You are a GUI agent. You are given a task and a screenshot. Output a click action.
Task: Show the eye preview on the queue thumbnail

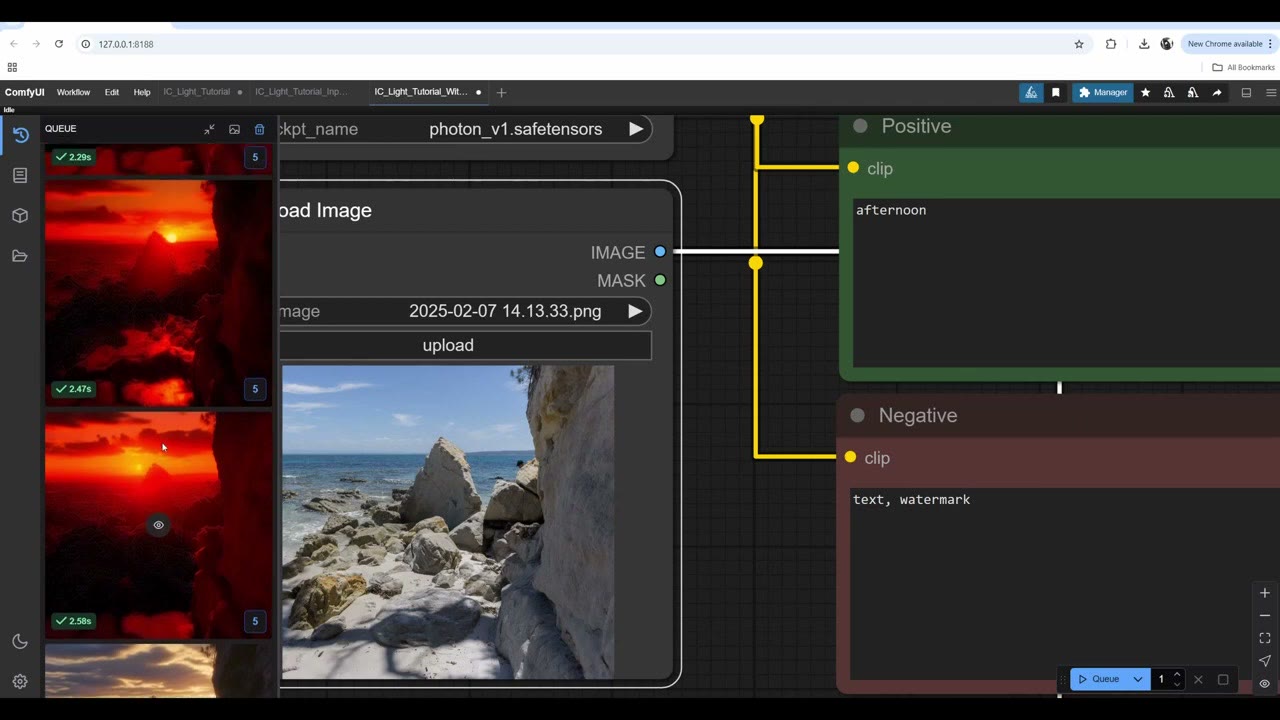158,525
